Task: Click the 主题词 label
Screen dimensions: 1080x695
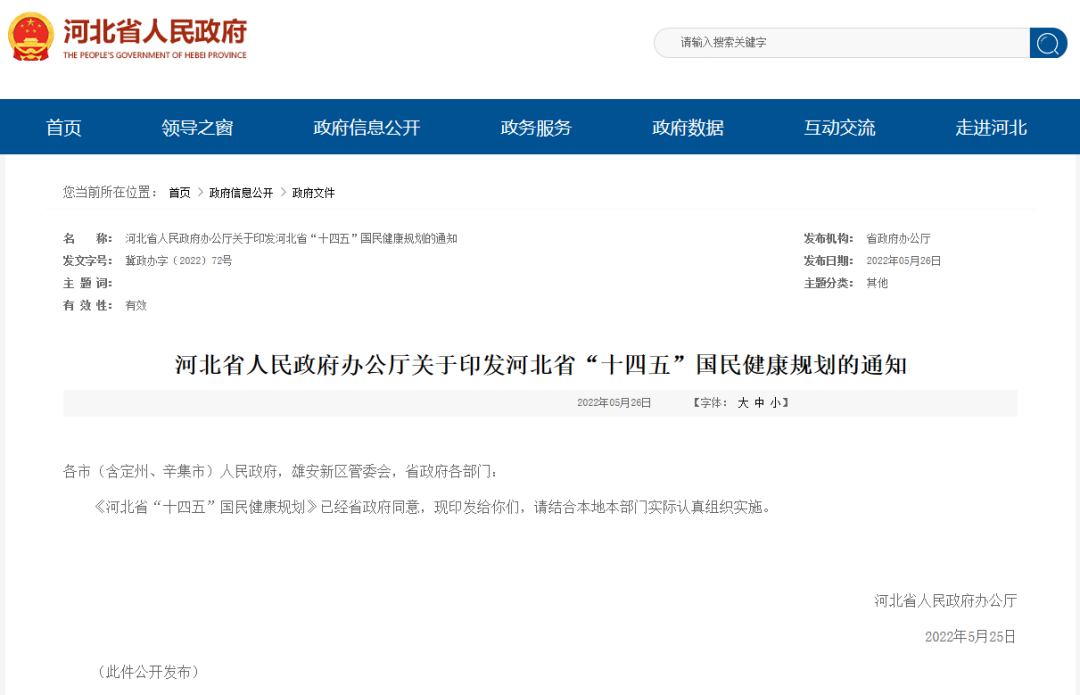Action: [x=87, y=283]
